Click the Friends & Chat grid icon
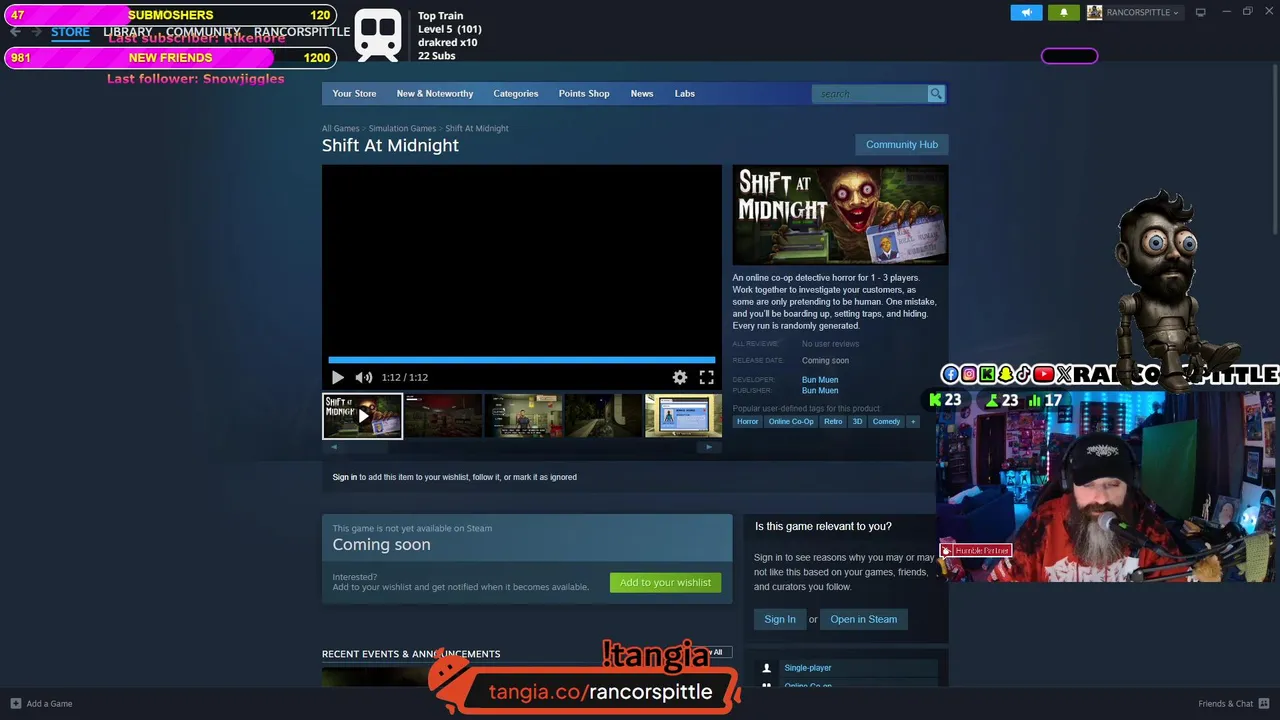Image resolution: width=1280 pixels, height=720 pixels. [1263, 704]
